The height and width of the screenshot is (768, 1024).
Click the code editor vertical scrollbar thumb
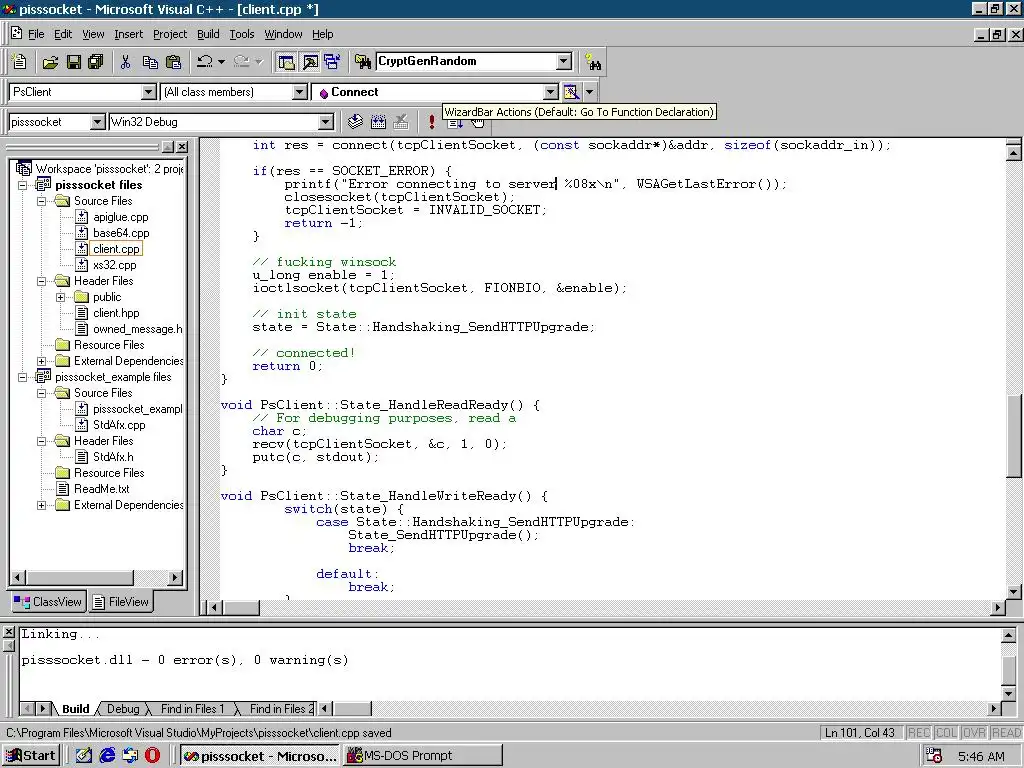1013,436
